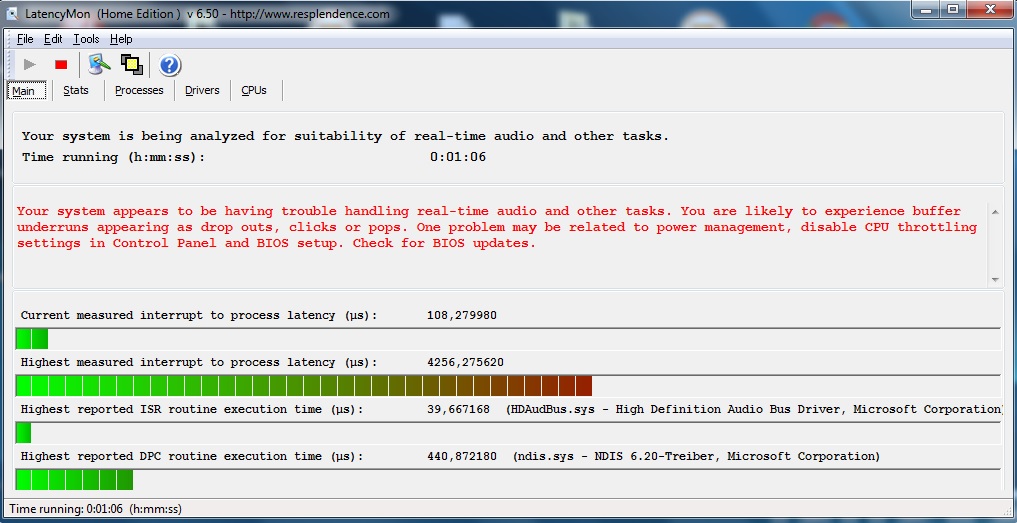Click the status bar Time running entry
The image size is (1017, 523).
96,509
